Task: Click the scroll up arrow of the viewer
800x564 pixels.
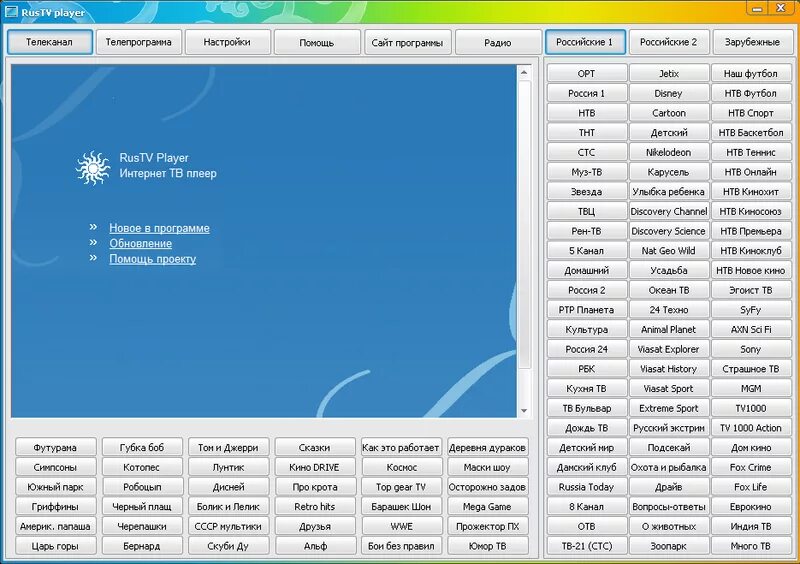Action: coord(524,73)
